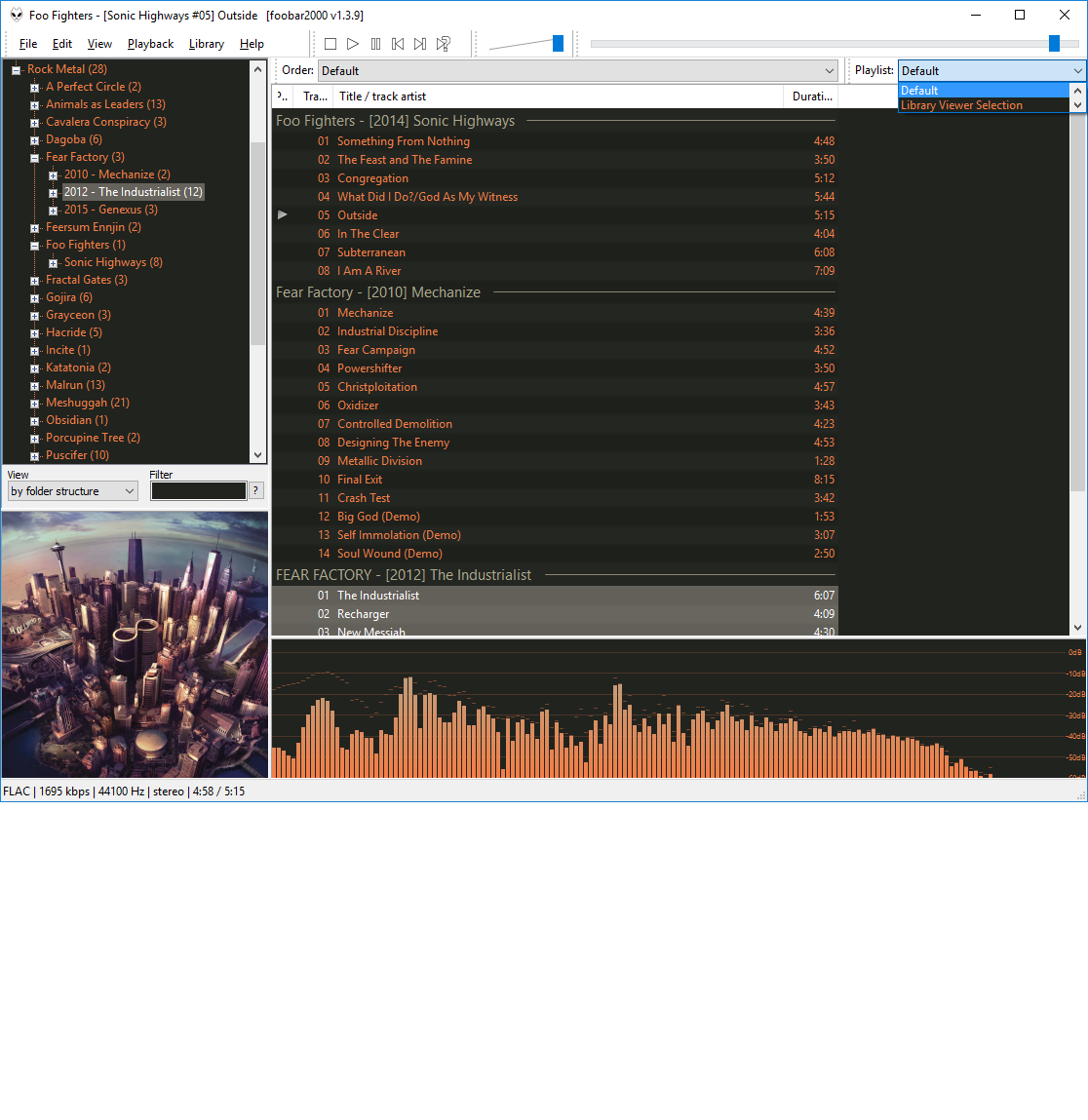Open the Library menu

coord(206,44)
